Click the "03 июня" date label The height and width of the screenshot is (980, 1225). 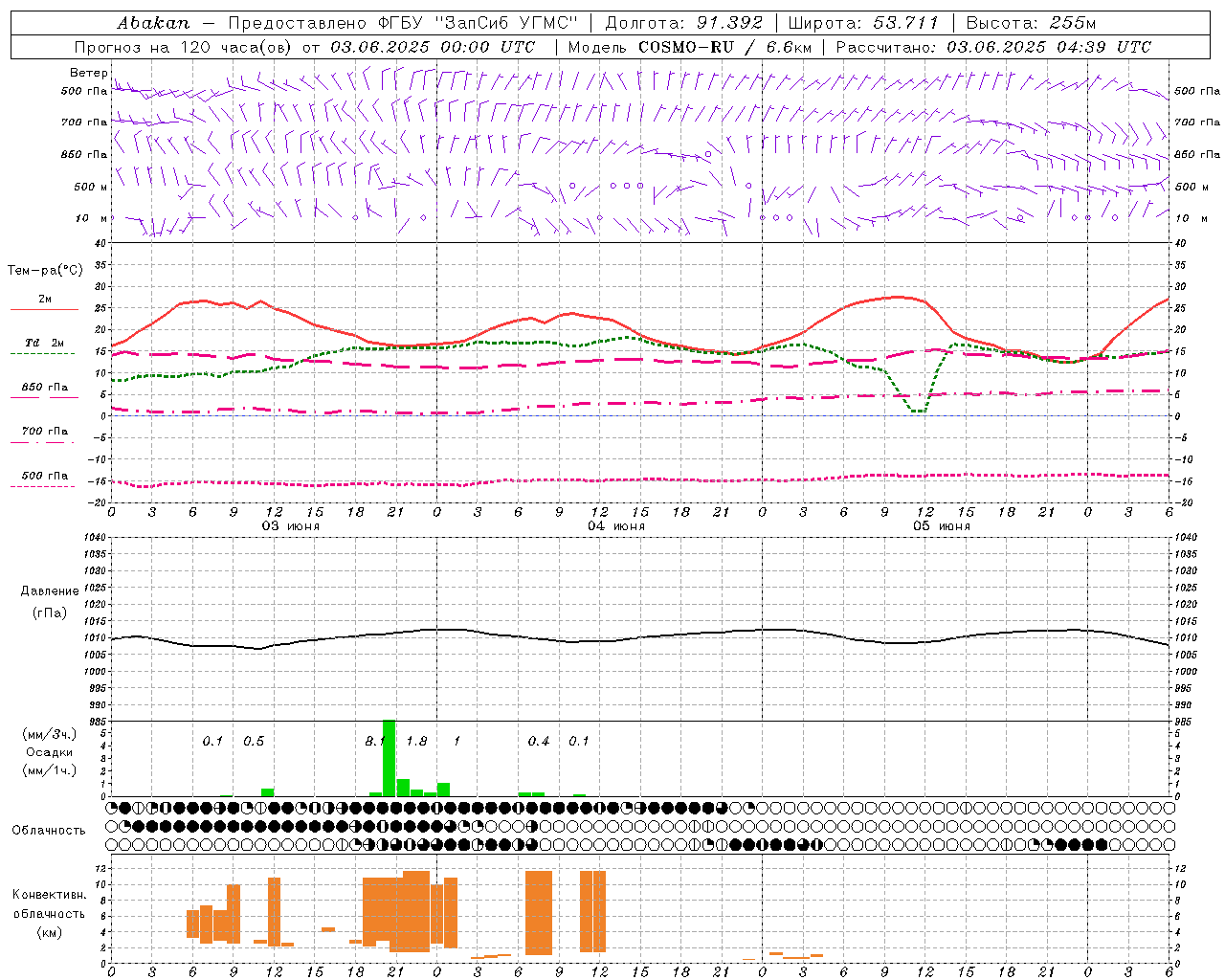tap(291, 526)
